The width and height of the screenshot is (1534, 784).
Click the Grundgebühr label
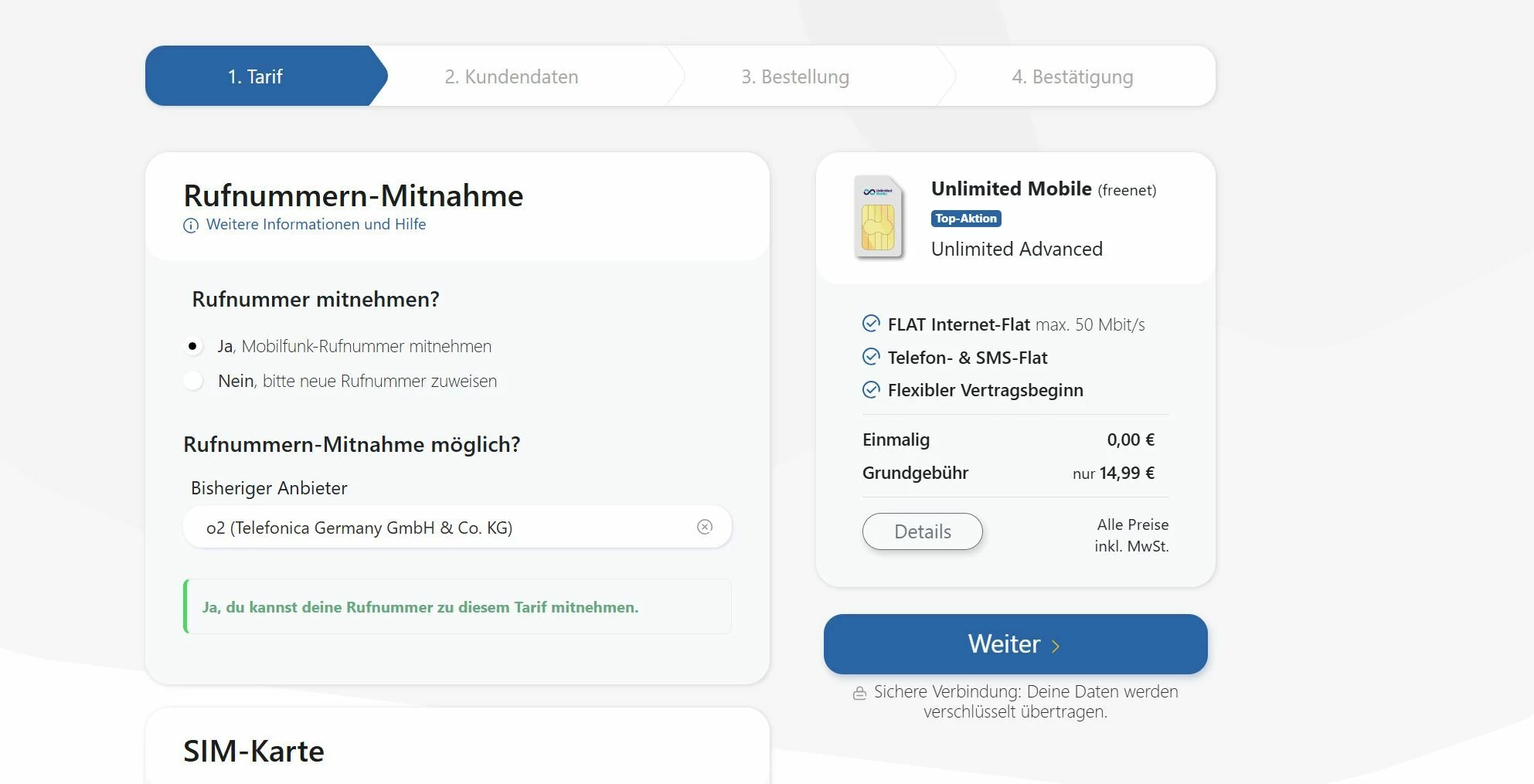(x=915, y=473)
